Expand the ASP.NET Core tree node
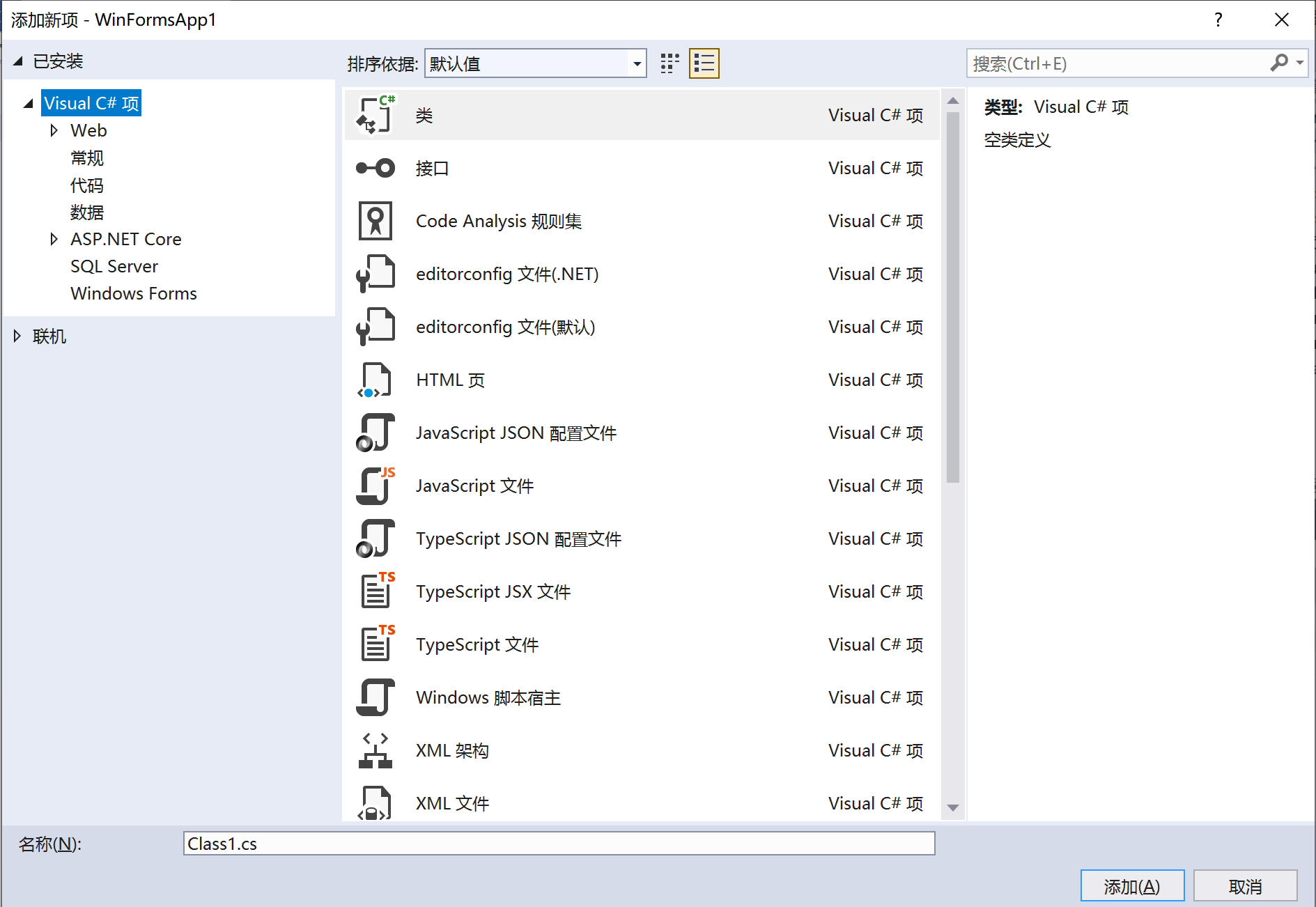The height and width of the screenshot is (907, 1316). (x=54, y=239)
